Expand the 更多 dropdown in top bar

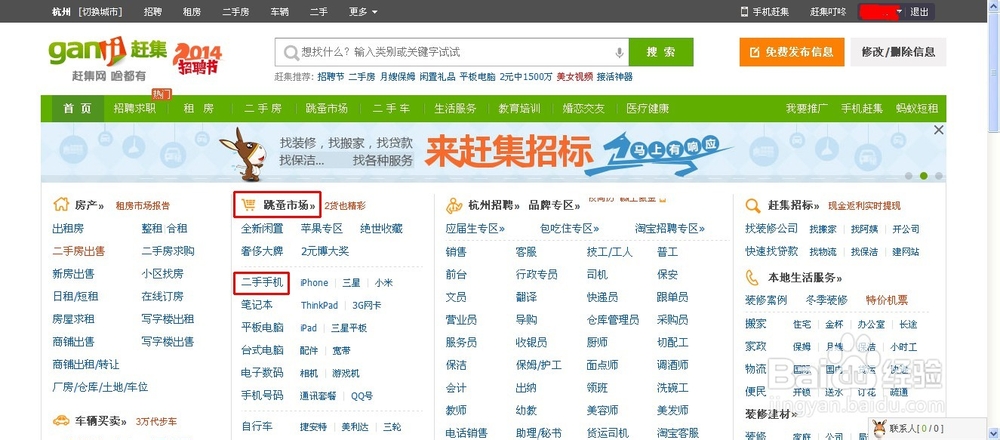(364, 11)
